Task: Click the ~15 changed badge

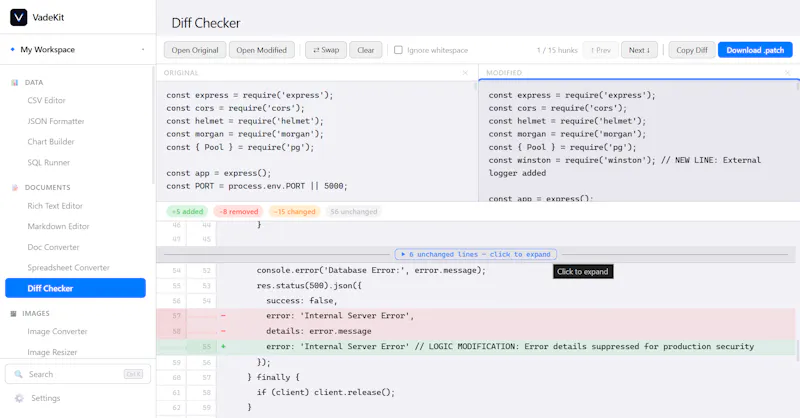Action: point(294,212)
